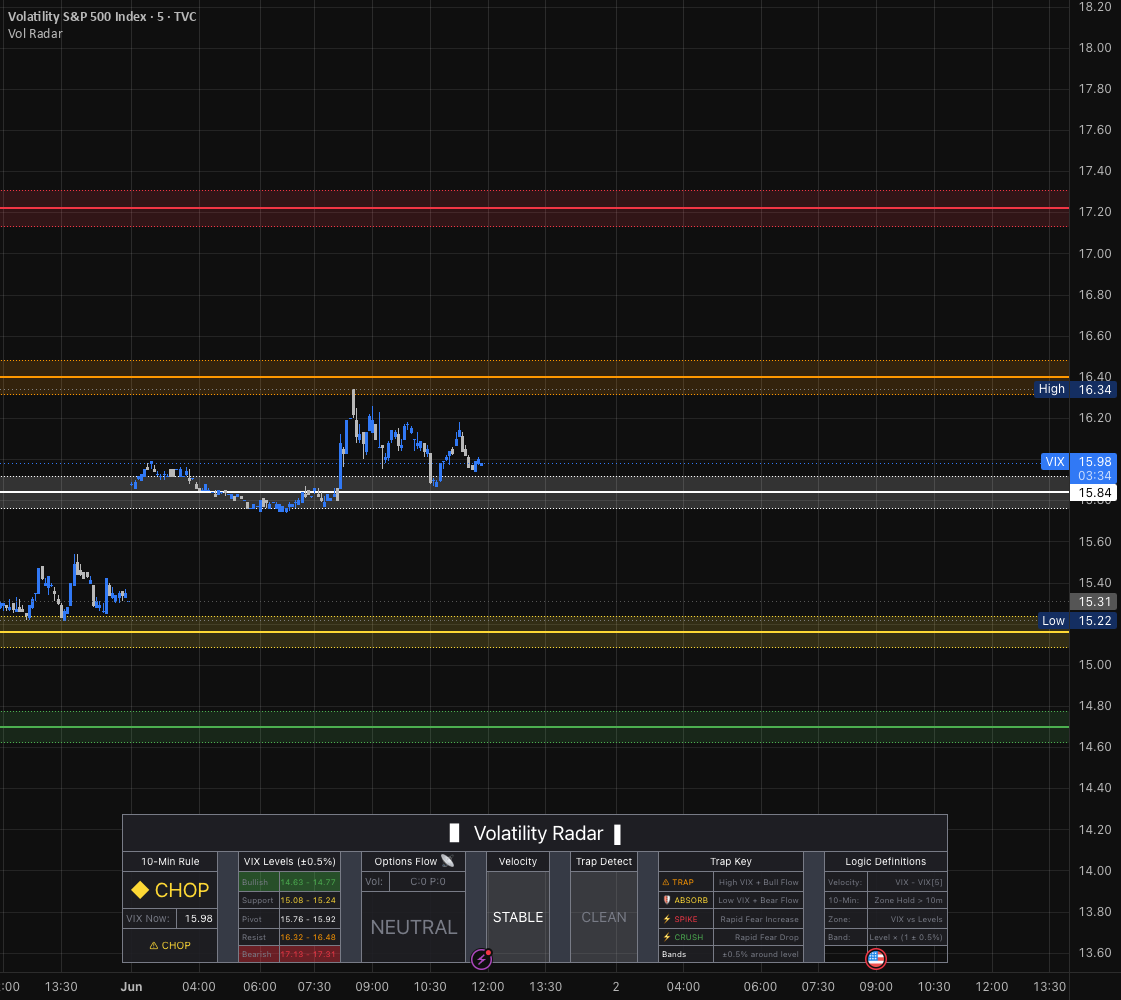Screen dimensions: 1121x1000
Task: Click the latest candle near 15.98
Action: [x=480, y=464]
